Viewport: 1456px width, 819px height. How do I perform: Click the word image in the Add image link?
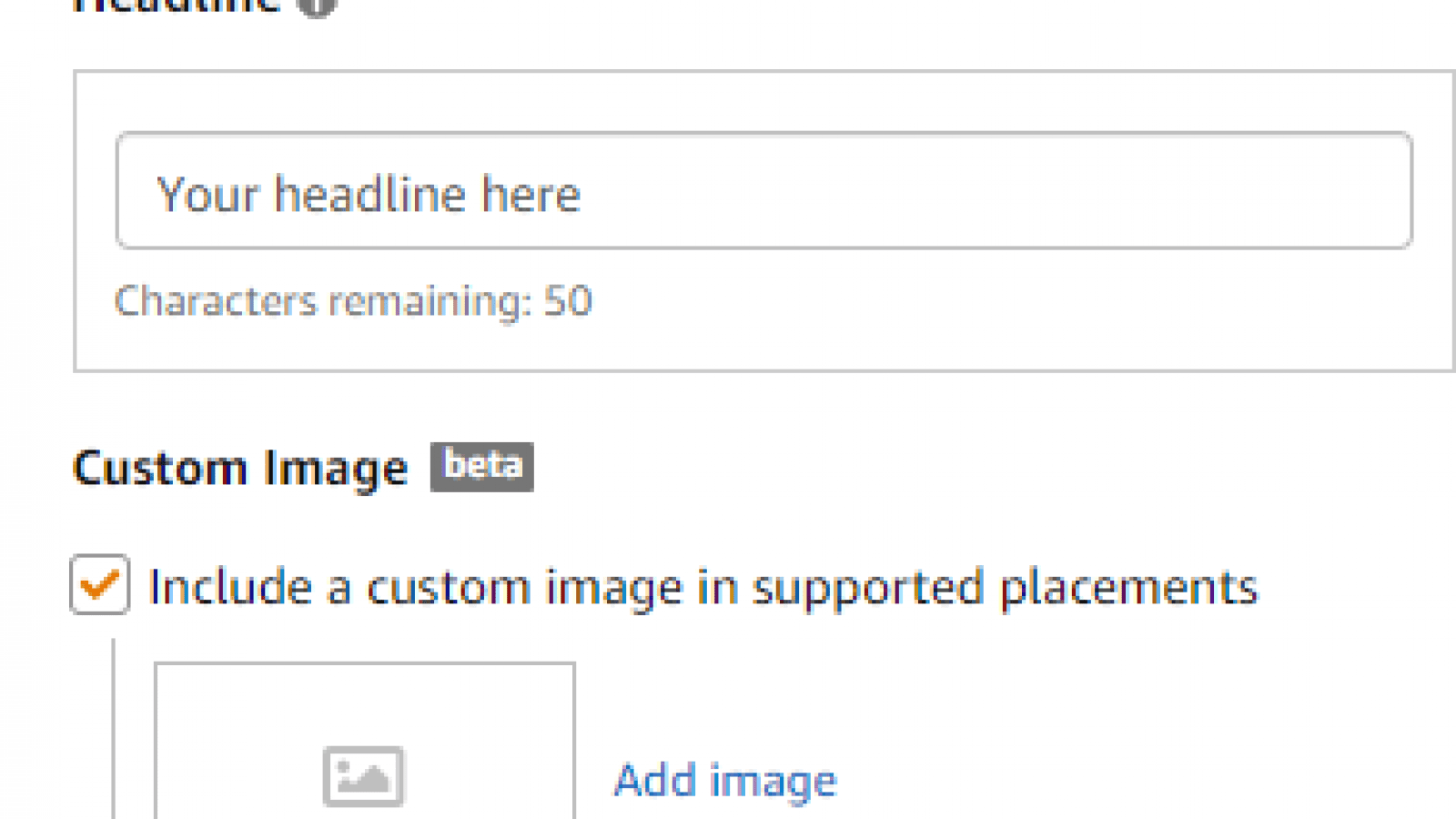pos(773,783)
